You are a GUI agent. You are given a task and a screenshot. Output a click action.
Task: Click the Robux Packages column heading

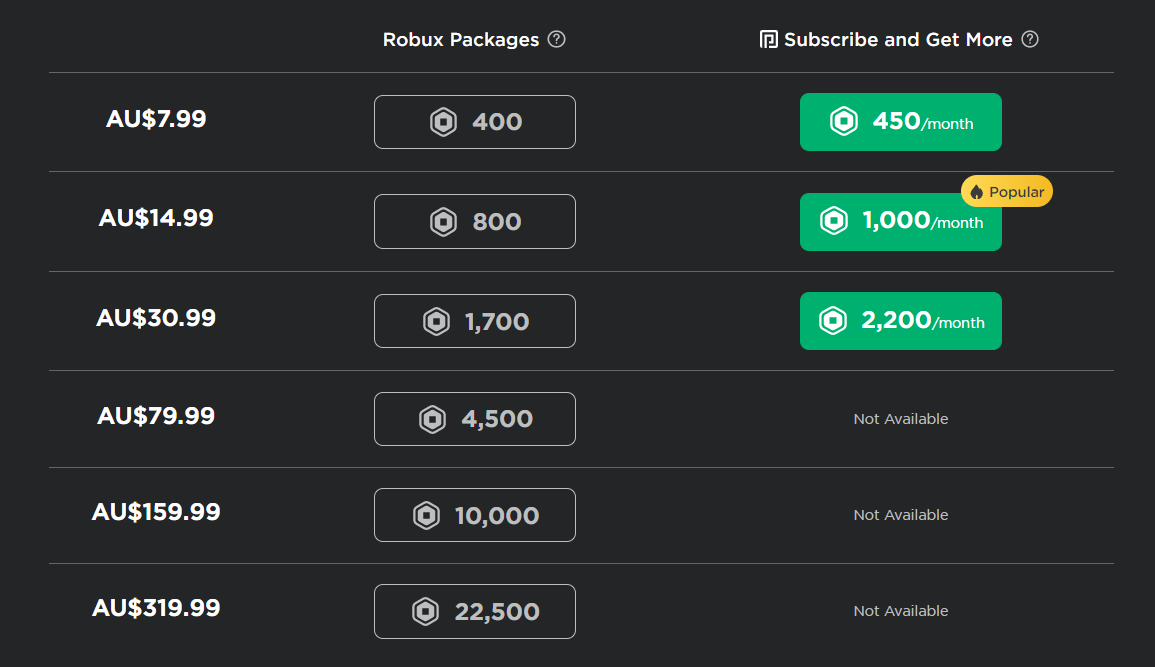click(x=461, y=40)
